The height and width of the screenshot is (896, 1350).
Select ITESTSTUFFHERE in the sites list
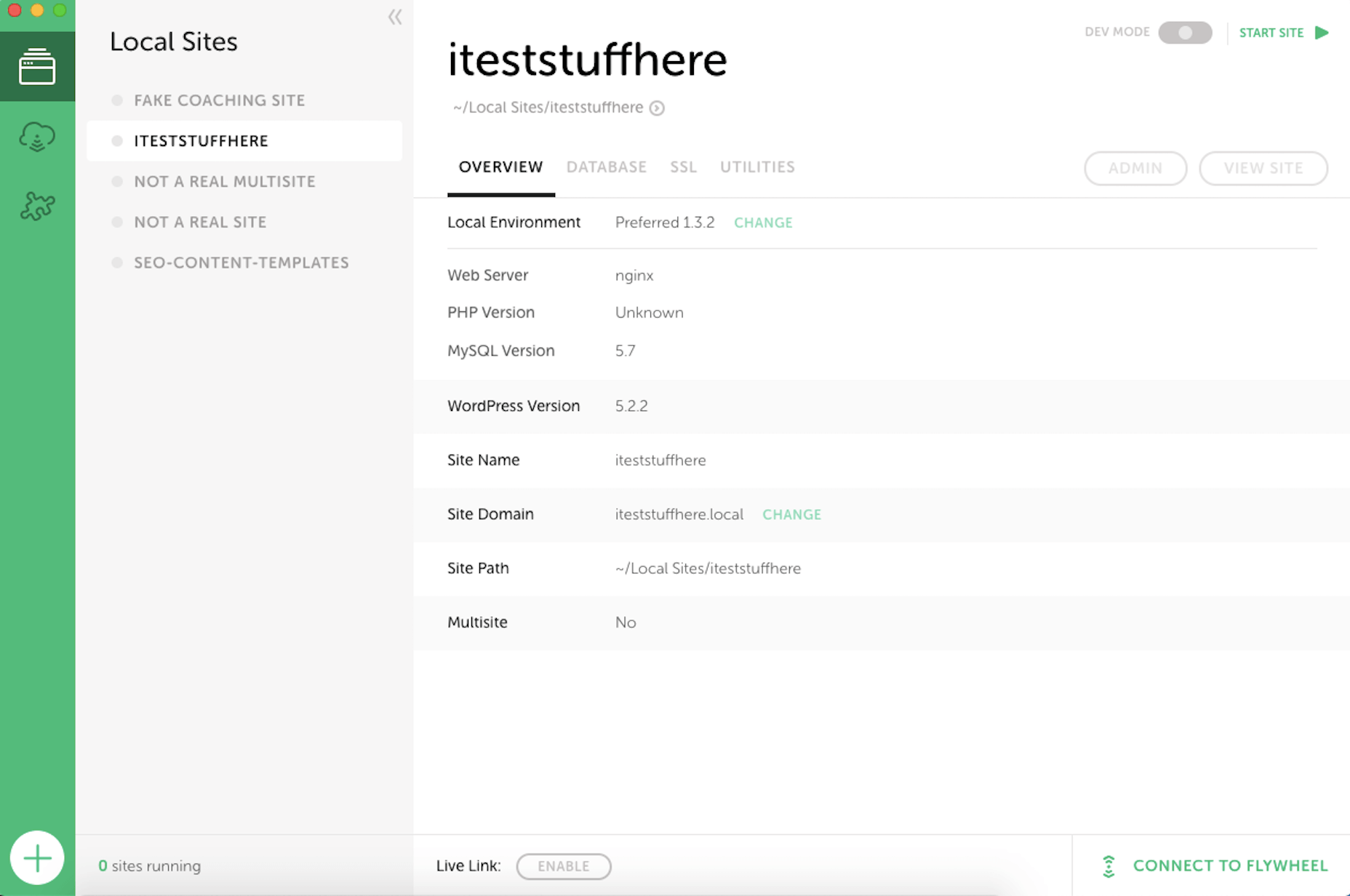pos(244,141)
